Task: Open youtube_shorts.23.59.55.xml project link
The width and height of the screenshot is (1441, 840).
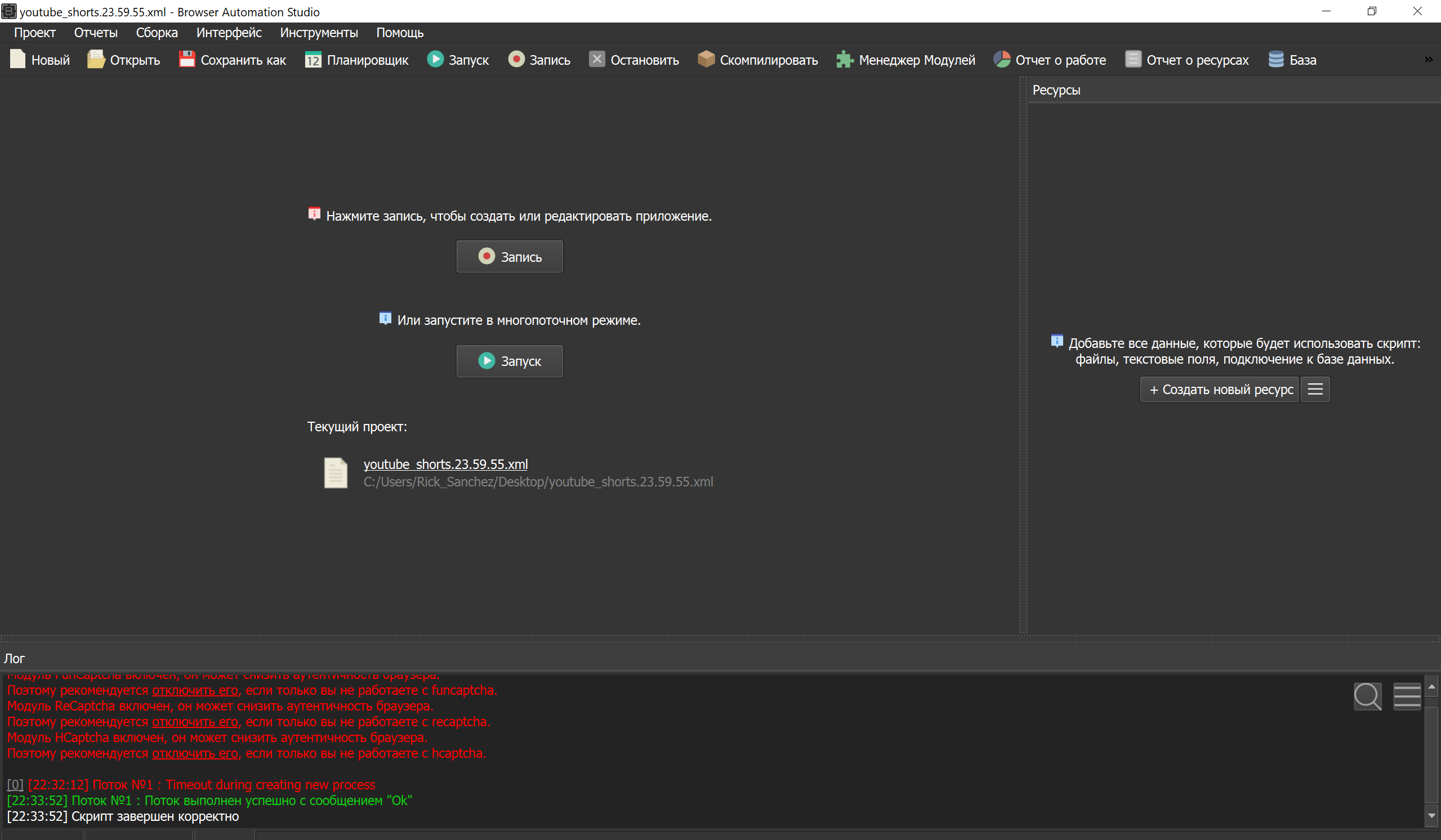Action: 446,464
